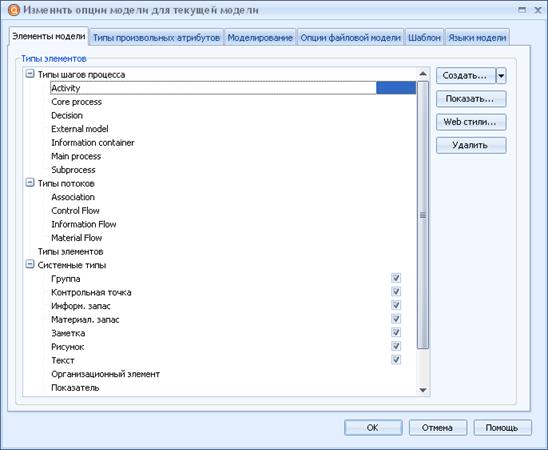Select the Decision item
548x450 pixels.
click(67, 115)
